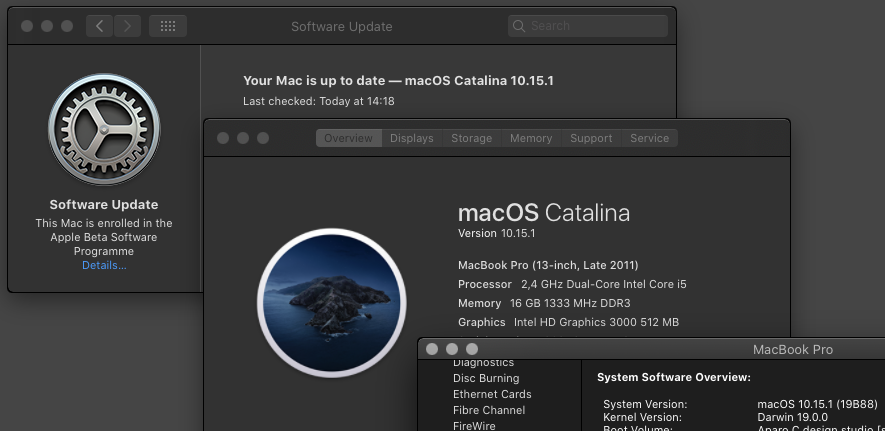This screenshot has height=431, width=885.
Task: Select Diagnostics in System Information sidebar
Action: point(484,363)
